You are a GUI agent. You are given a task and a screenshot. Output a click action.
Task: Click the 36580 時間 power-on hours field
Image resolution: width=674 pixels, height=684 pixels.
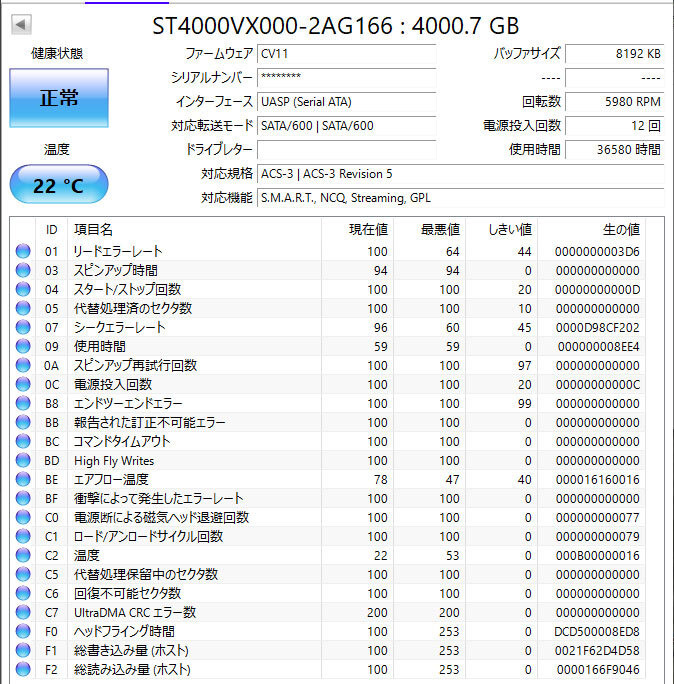point(615,150)
